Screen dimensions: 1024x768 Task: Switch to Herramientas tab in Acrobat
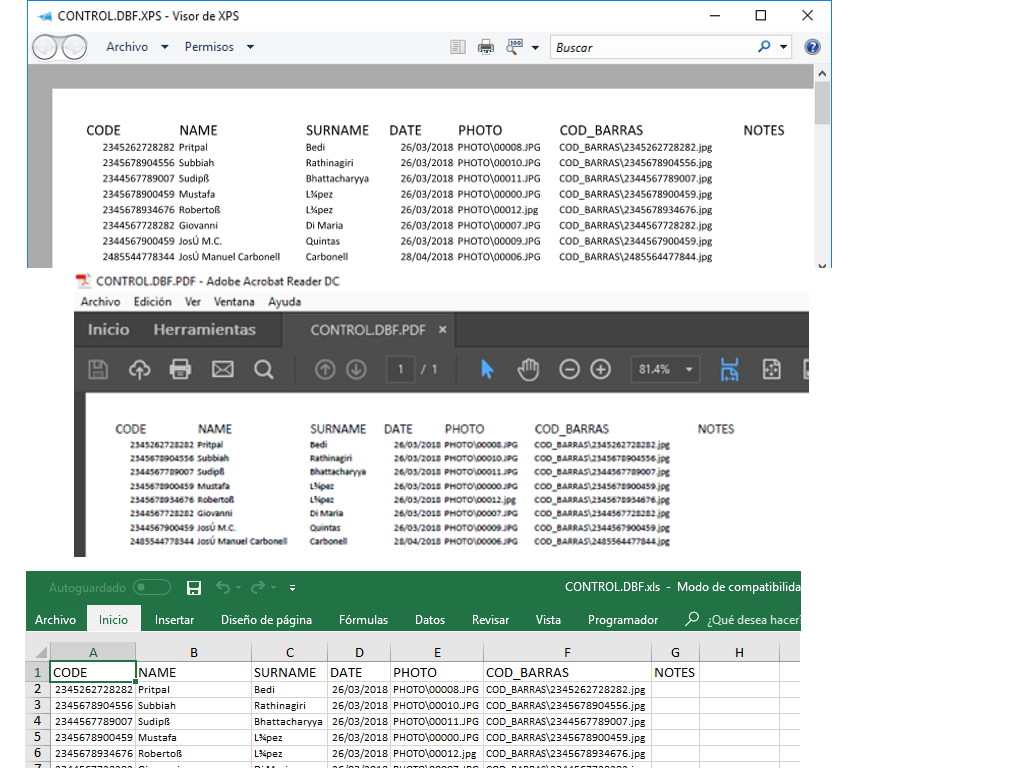point(204,330)
